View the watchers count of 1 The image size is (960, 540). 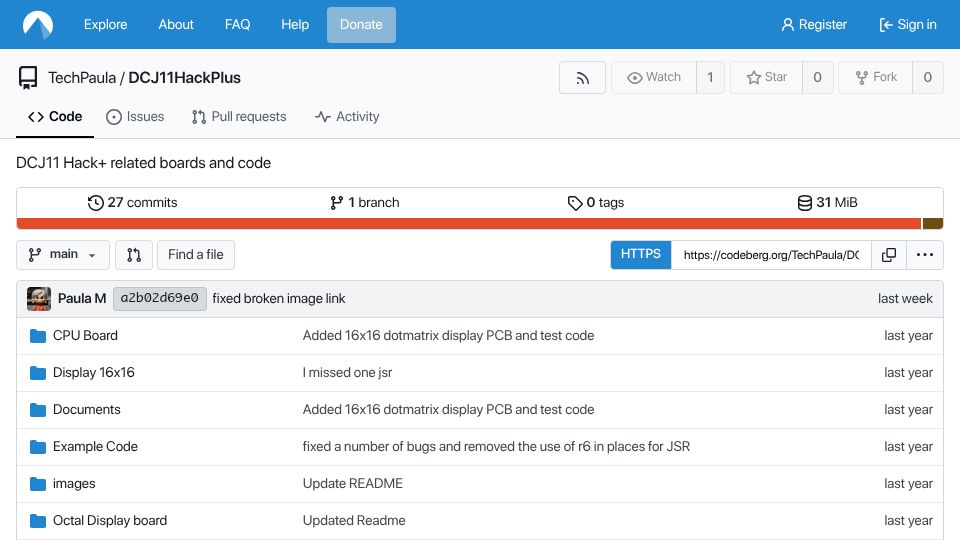(x=710, y=78)
